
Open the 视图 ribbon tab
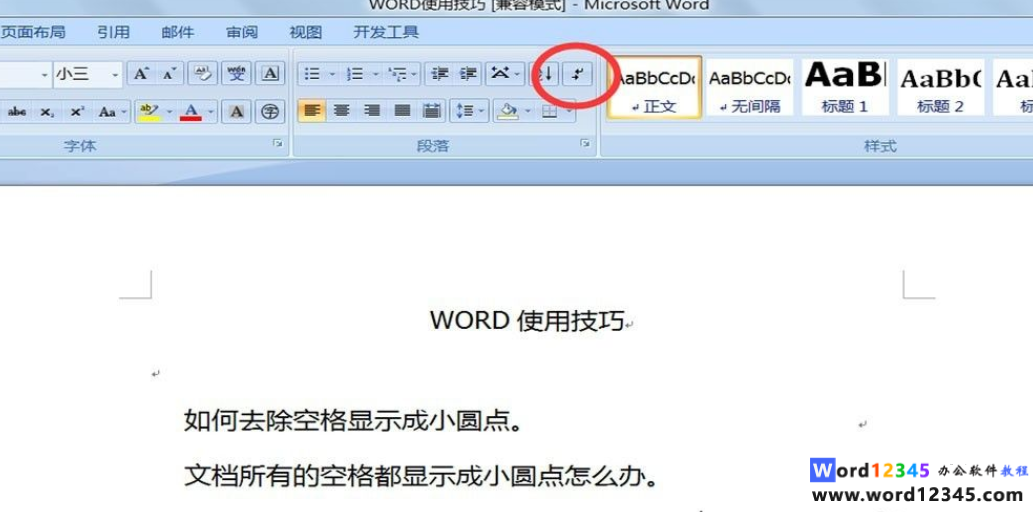click(306, 32)
